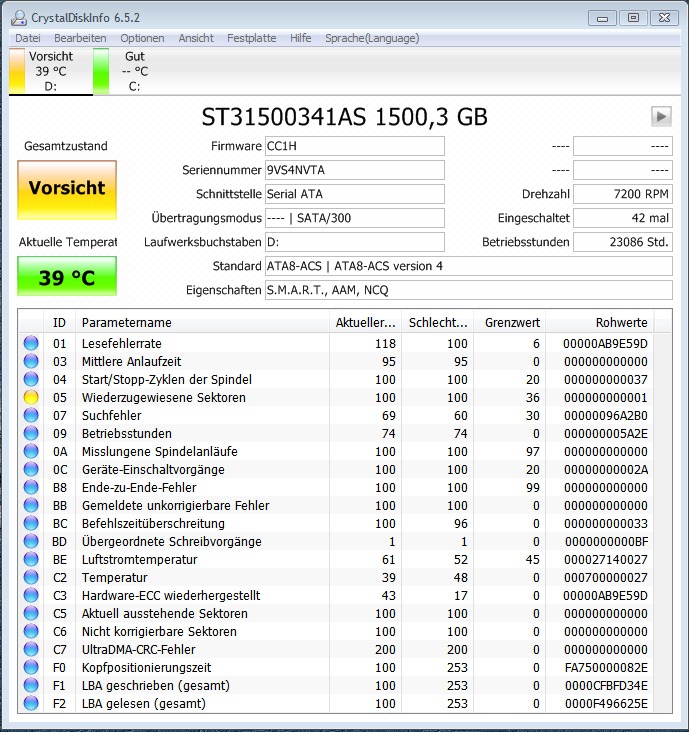Click the Schnittstelle field Serial ATA
The height and width of the screenshot is (732, 689).
[355, 194]
